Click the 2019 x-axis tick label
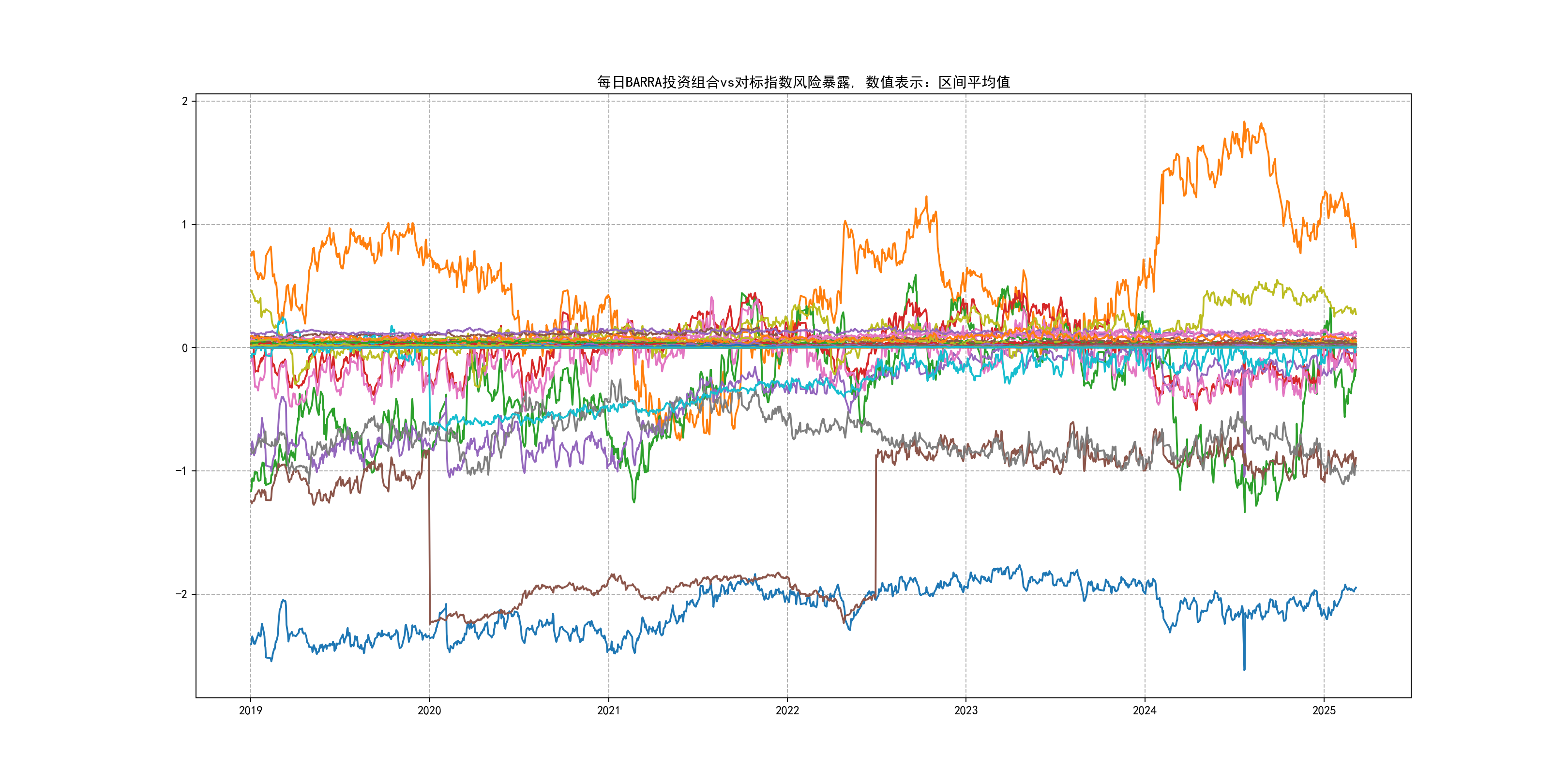Viewport: 1568px width, 784px height. 250,710
